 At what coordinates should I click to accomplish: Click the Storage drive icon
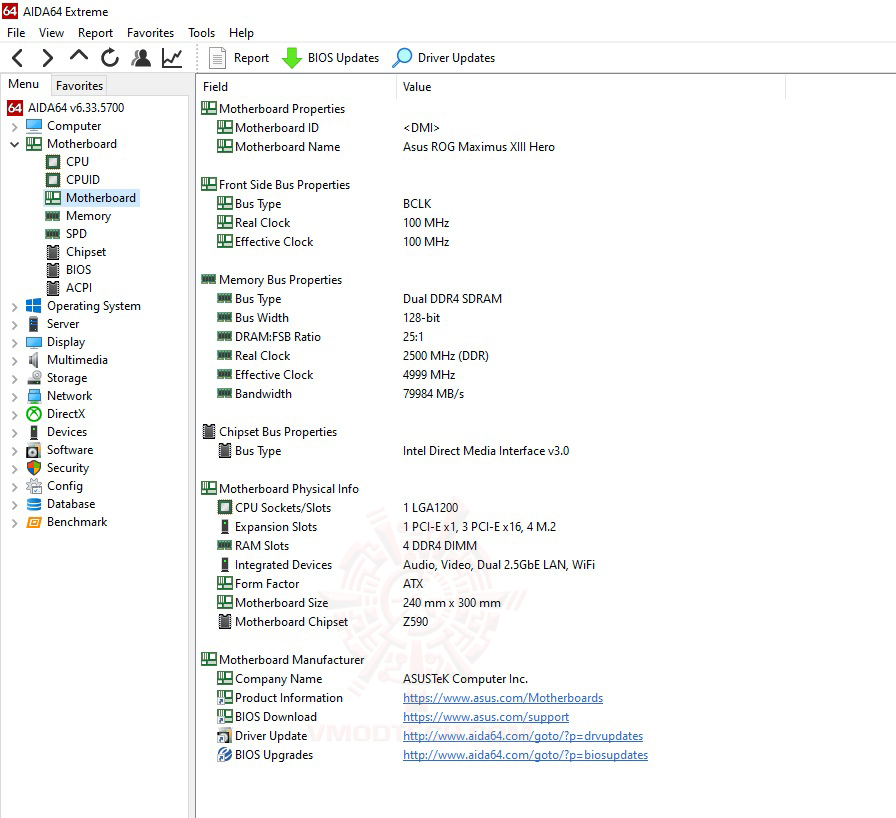coord(34,378)
